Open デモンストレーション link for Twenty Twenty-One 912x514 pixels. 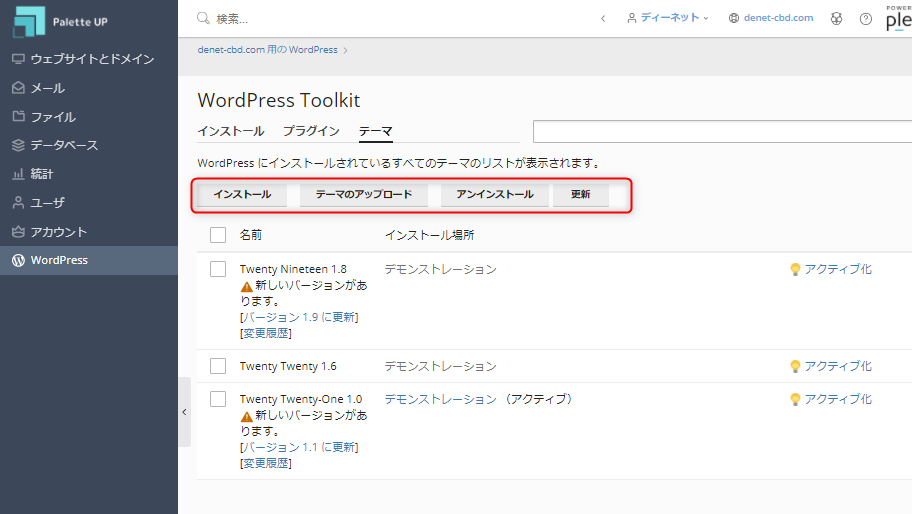click(440, 399)
